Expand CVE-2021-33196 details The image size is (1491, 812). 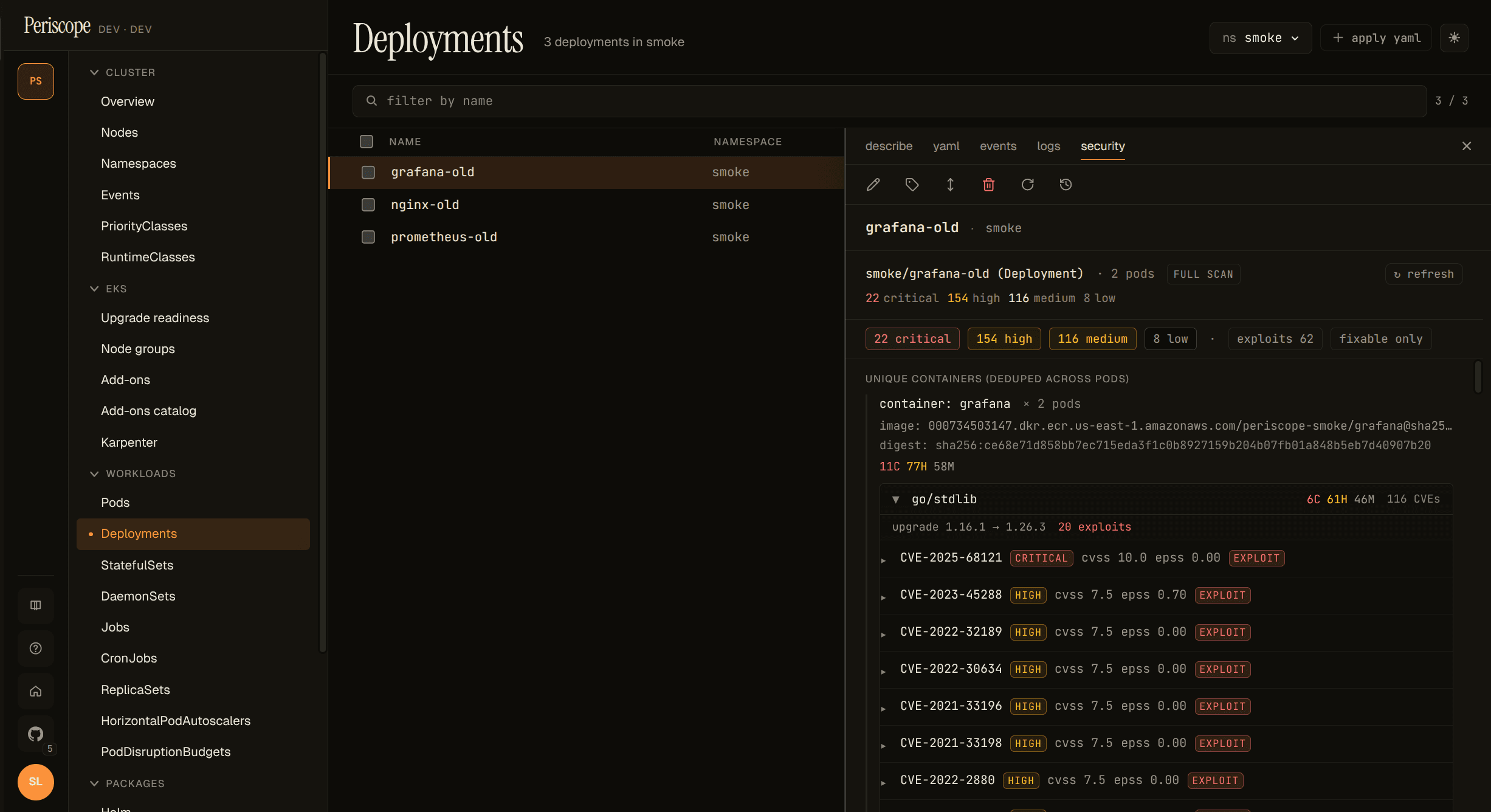pyautogui.click(x=884, y=708)
